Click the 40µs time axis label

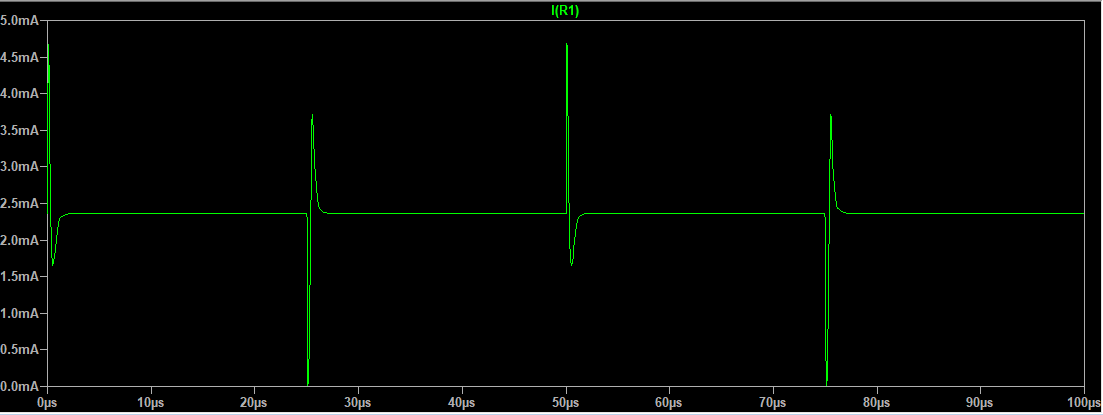pyautogui.click(x=461, y=403)
